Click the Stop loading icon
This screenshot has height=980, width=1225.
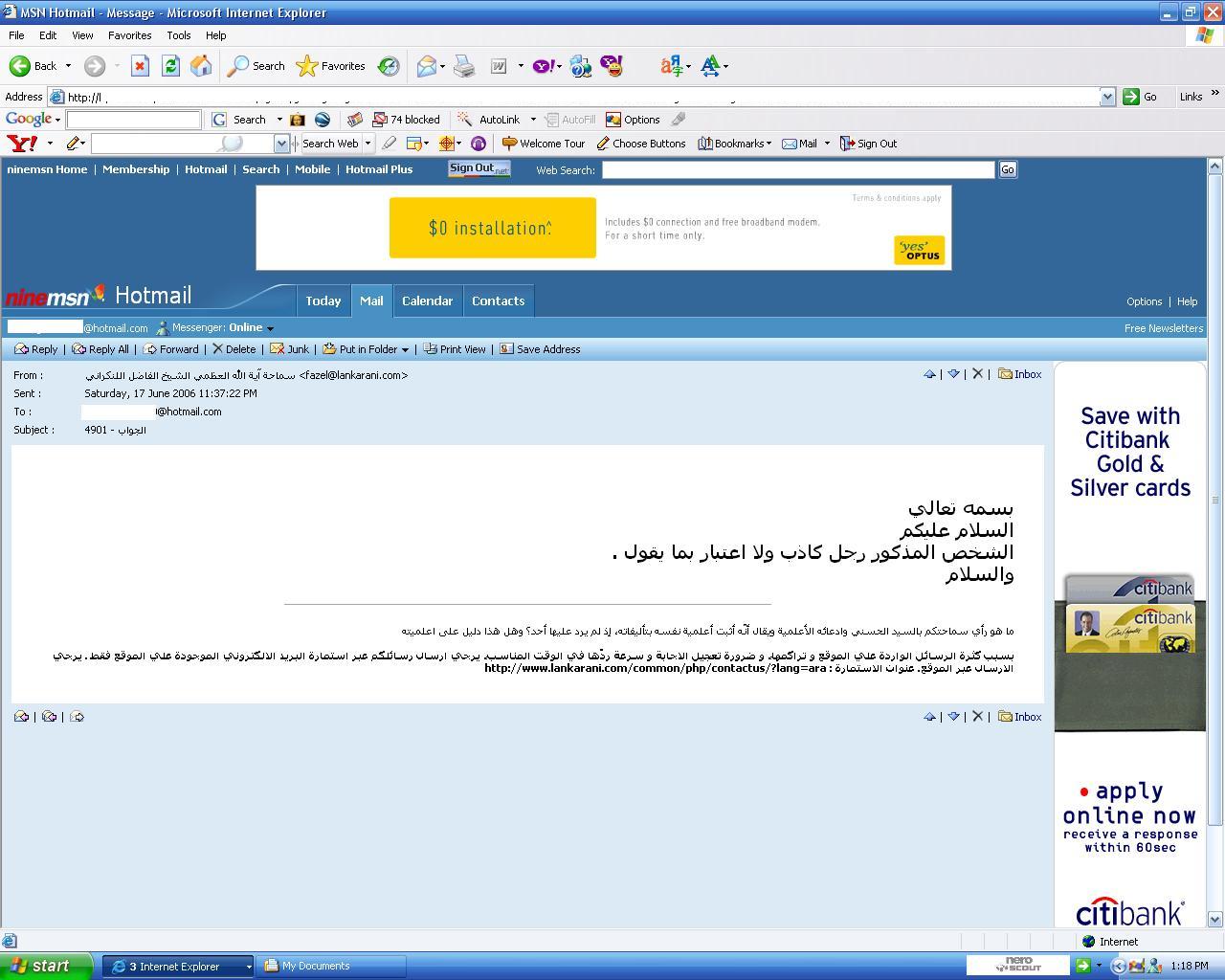[x=140, y=66]
